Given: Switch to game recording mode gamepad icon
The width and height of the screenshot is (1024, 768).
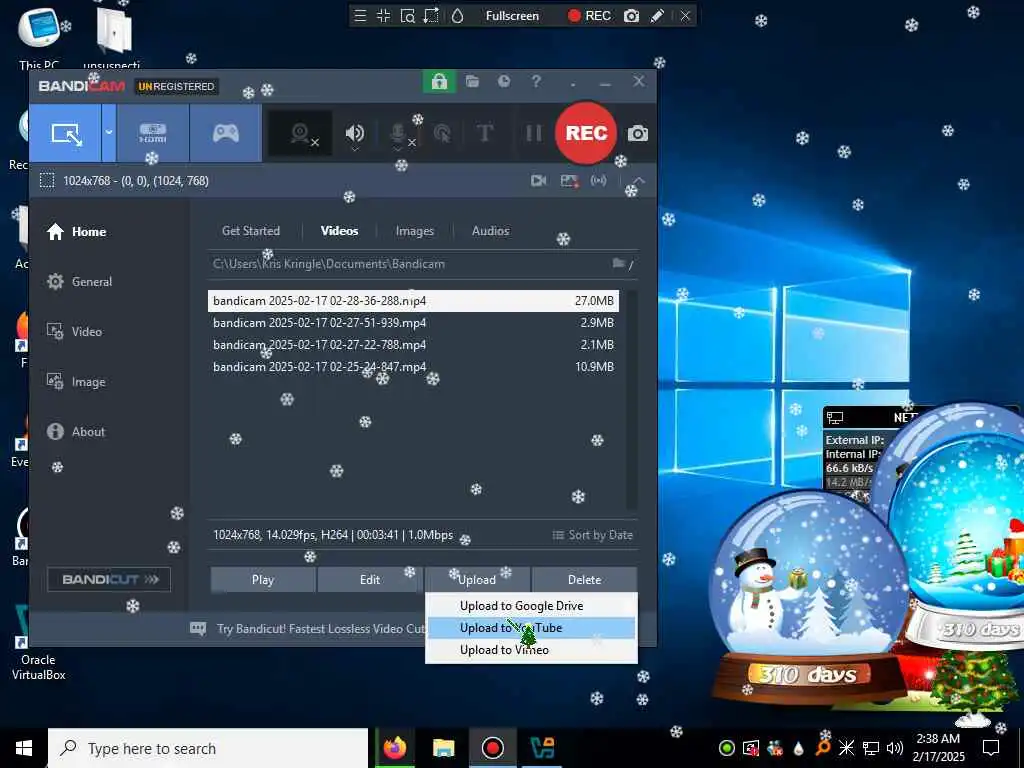Looking at the screenshot, I should pos(226,133).
